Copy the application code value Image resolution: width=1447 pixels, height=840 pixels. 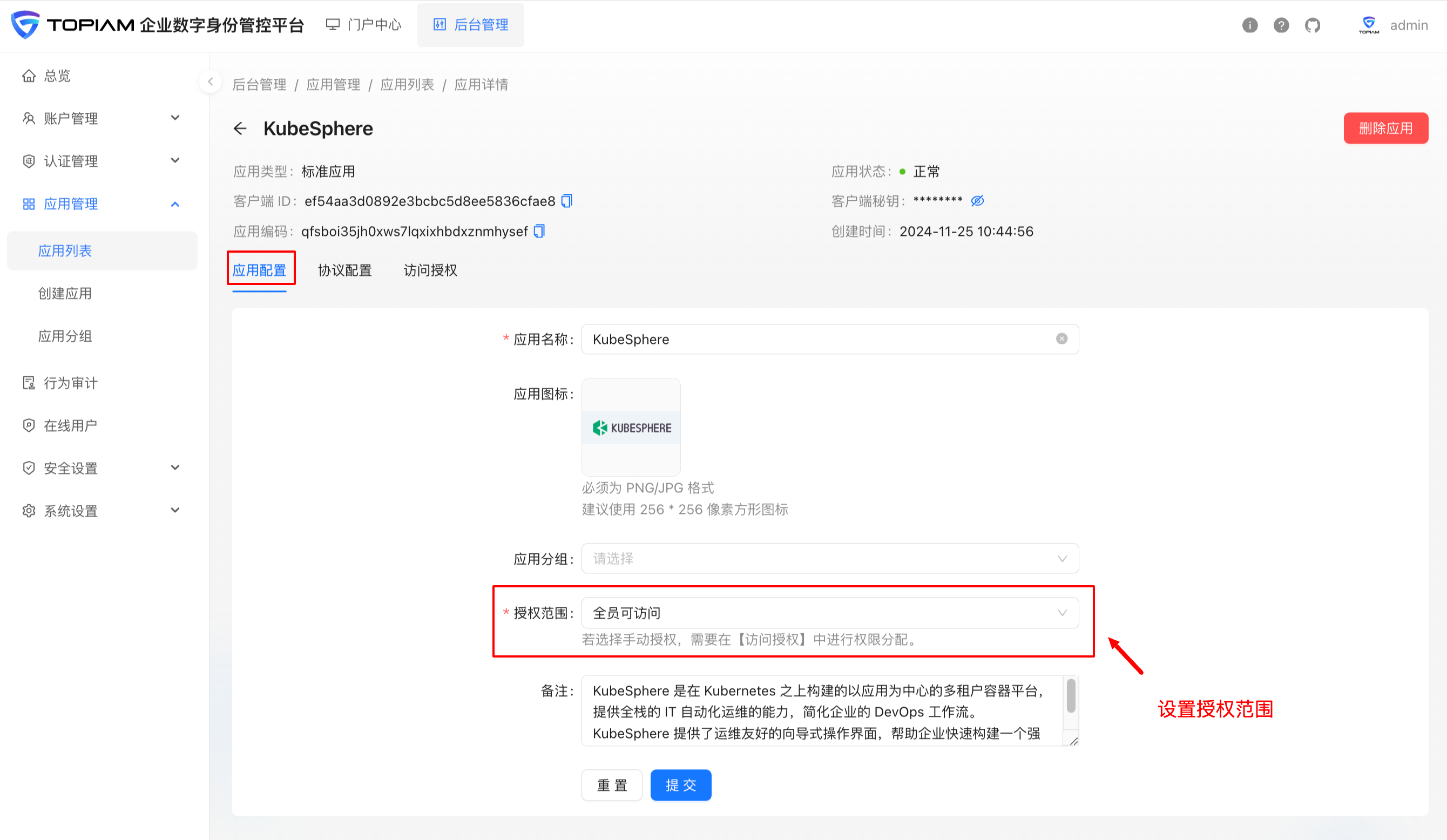[x=539, y=231]
